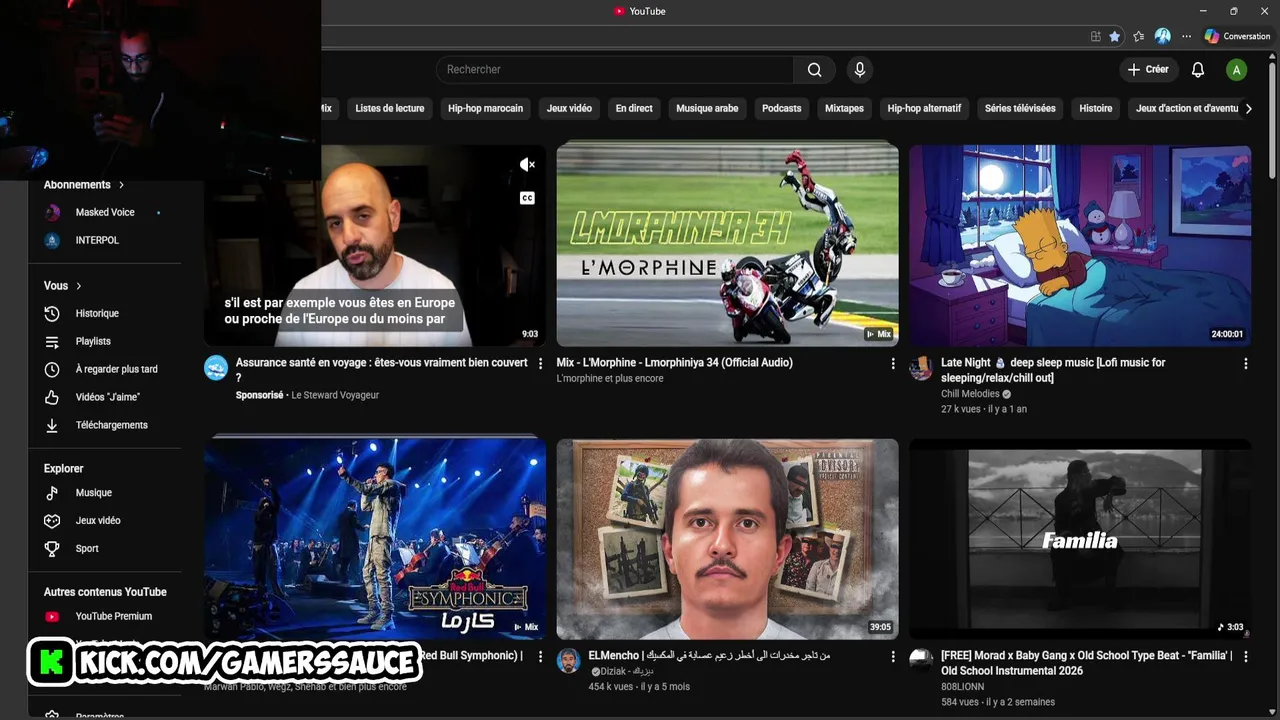Open the notifications bell

coord(1197,69)
